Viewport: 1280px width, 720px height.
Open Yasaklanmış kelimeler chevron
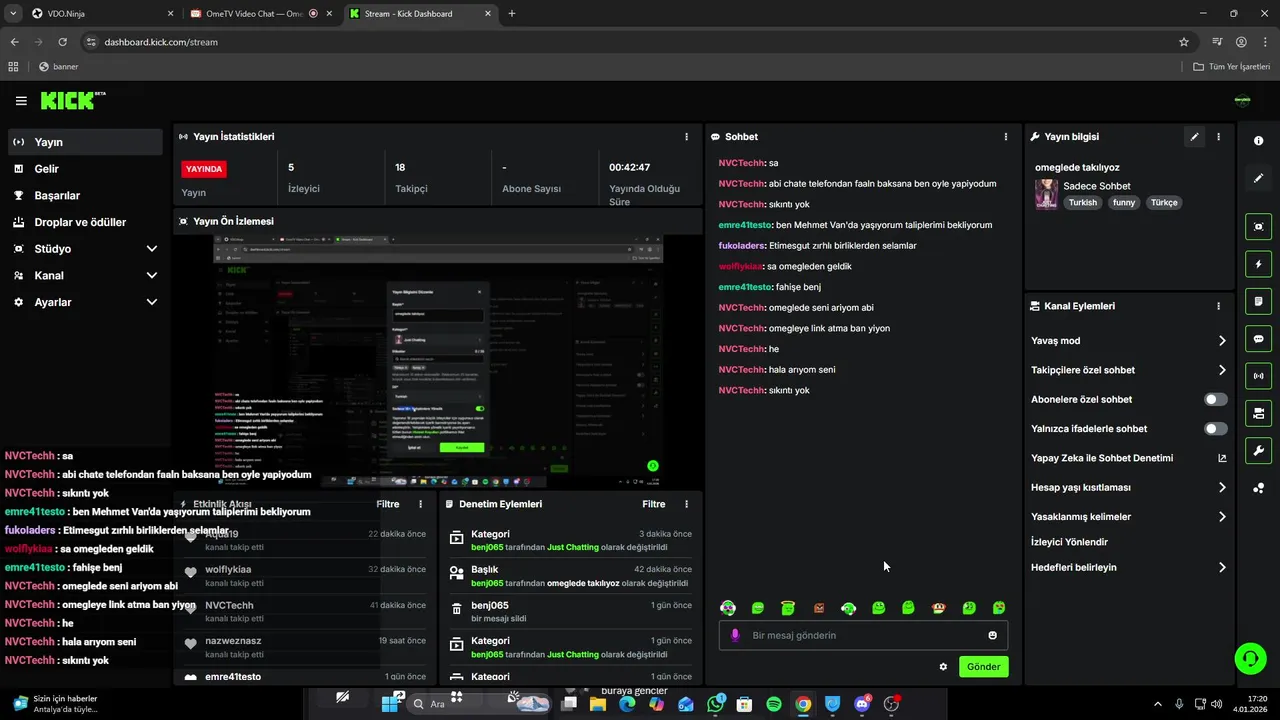coord(1222,517)
